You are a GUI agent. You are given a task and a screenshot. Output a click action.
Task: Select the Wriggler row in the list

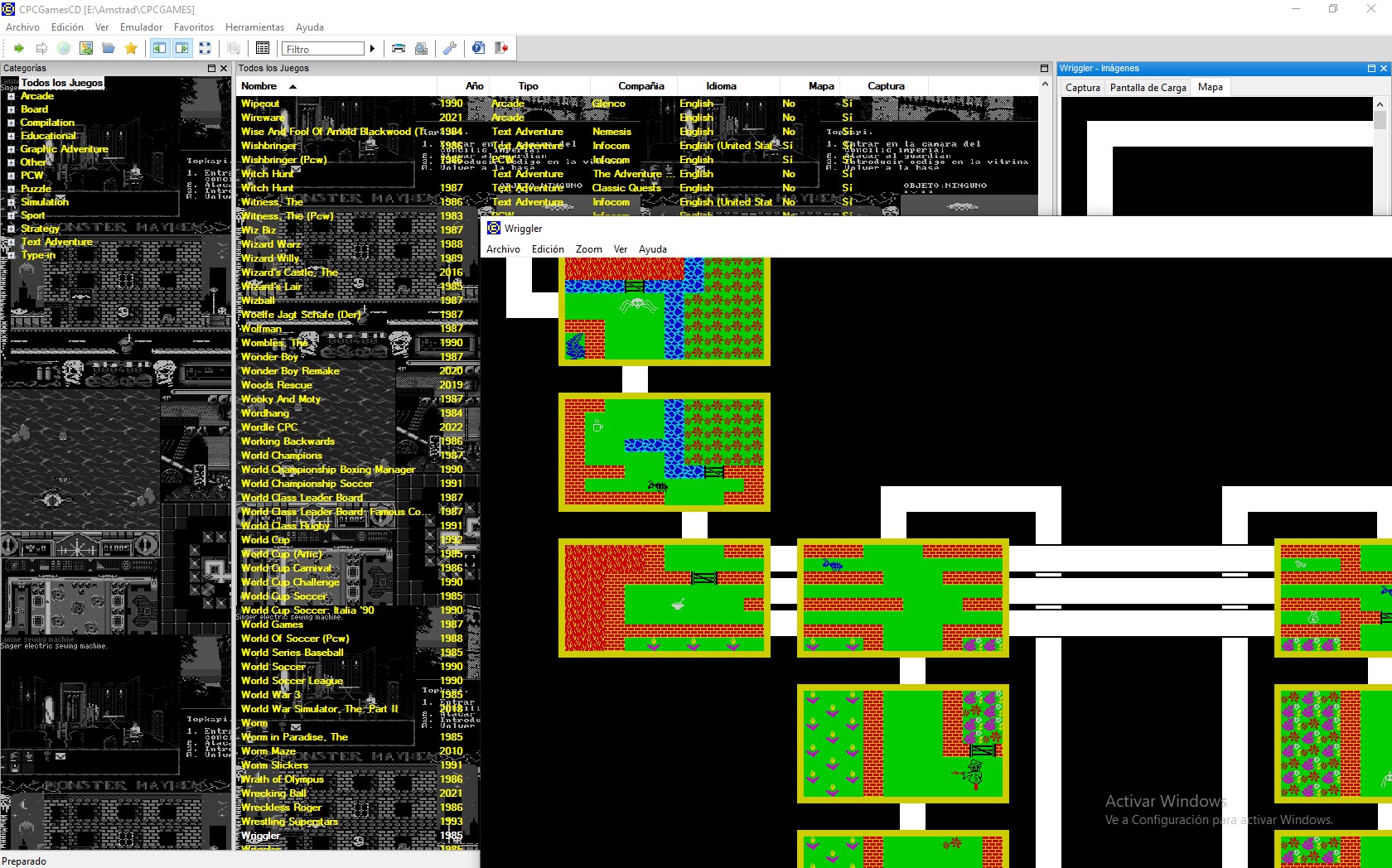(x=260, y=836)
